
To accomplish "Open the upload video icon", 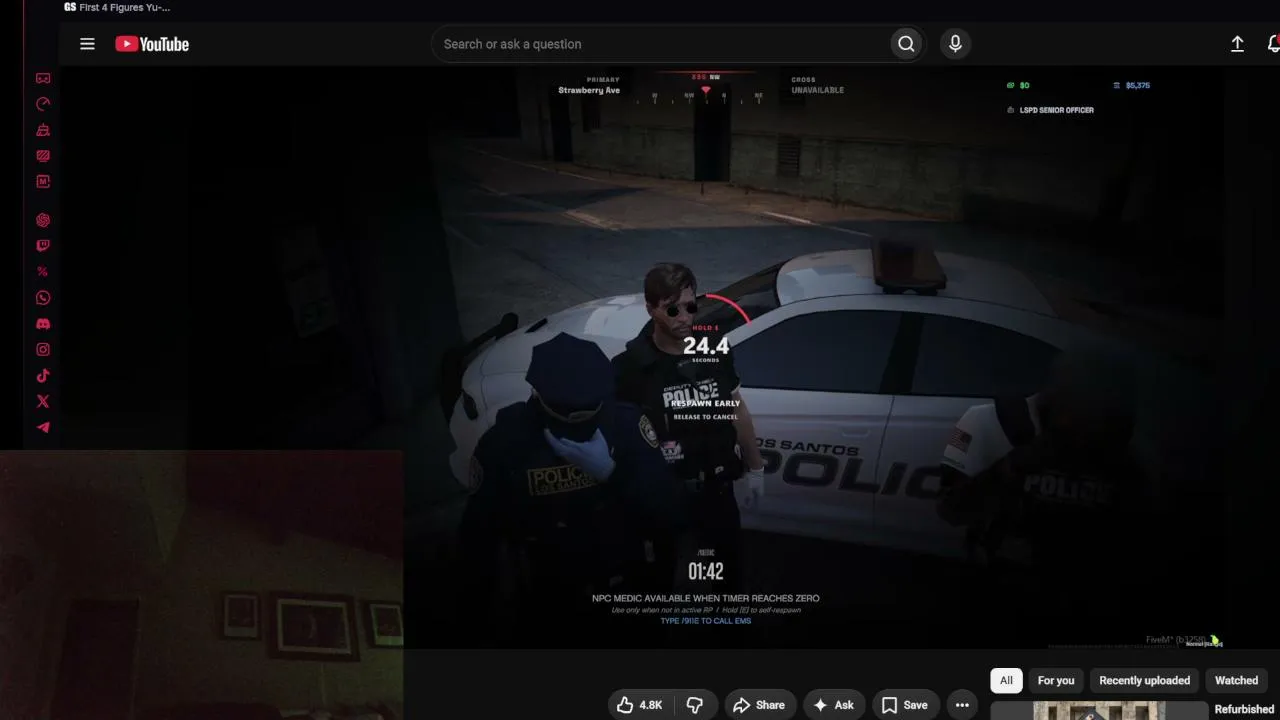I will tap(1237, 44).
